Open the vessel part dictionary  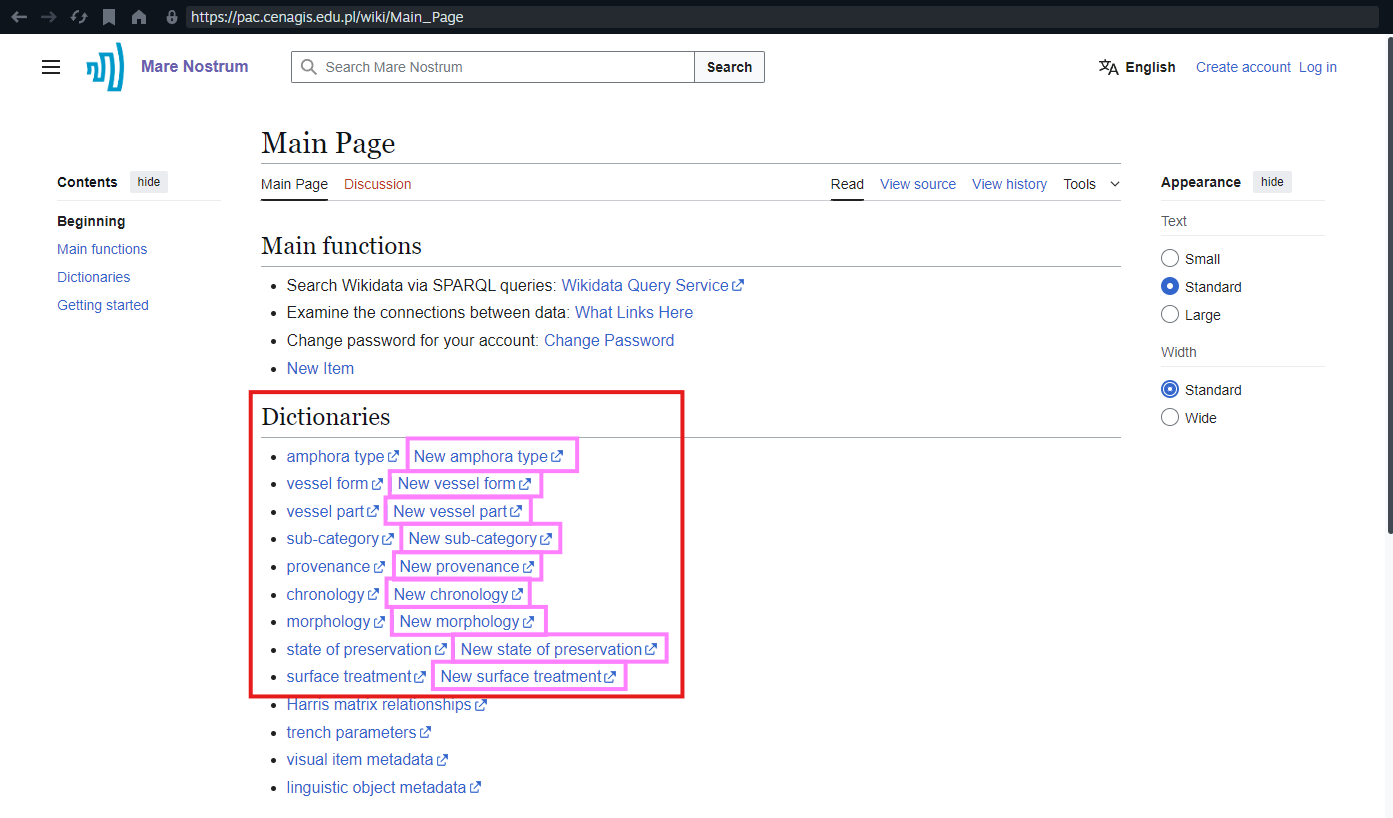click(x=332, y=511)
